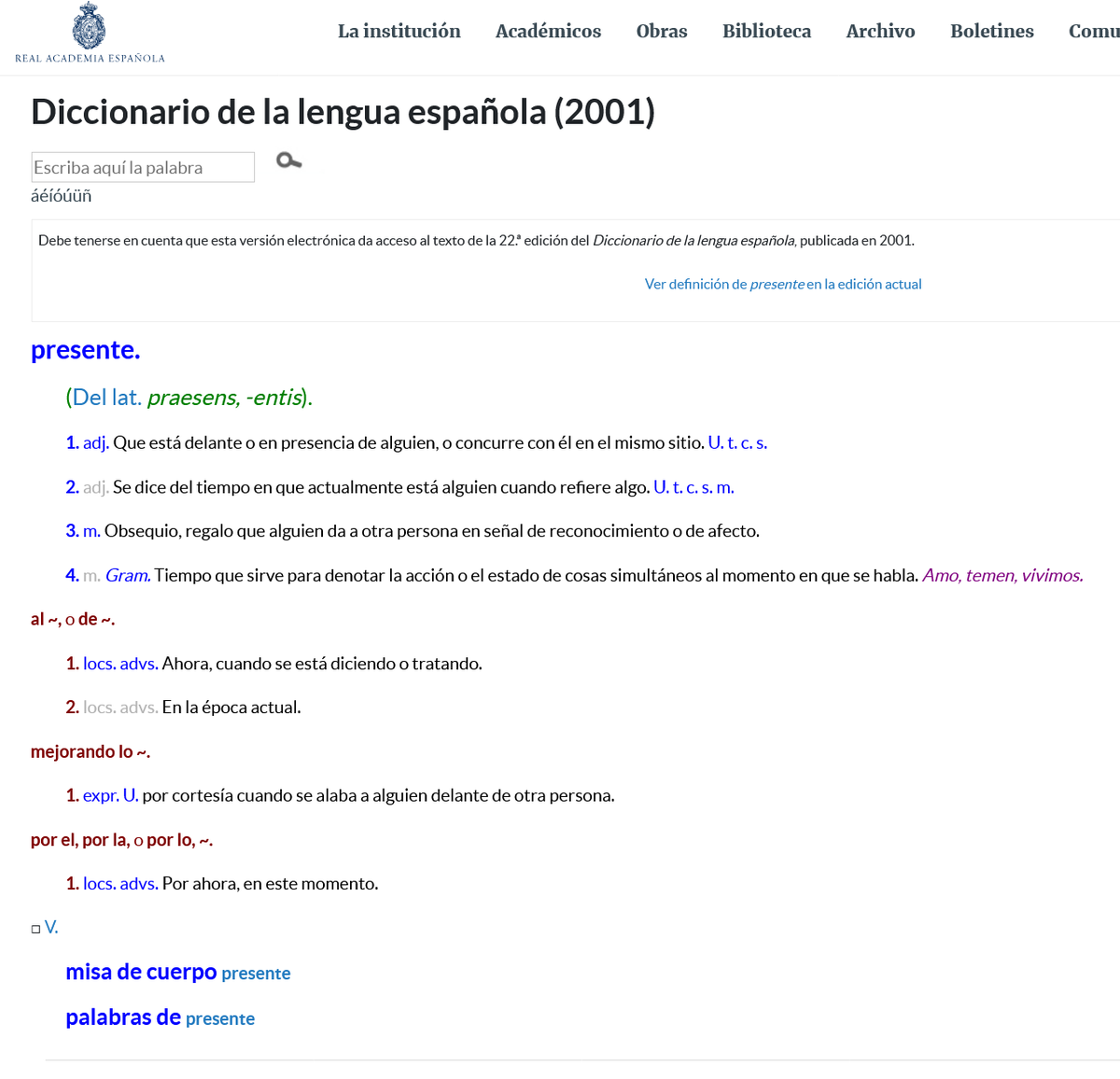
Task: Click 'locs. advs.' in 'Por ahora' entry
Action: (x=120, y=883)
